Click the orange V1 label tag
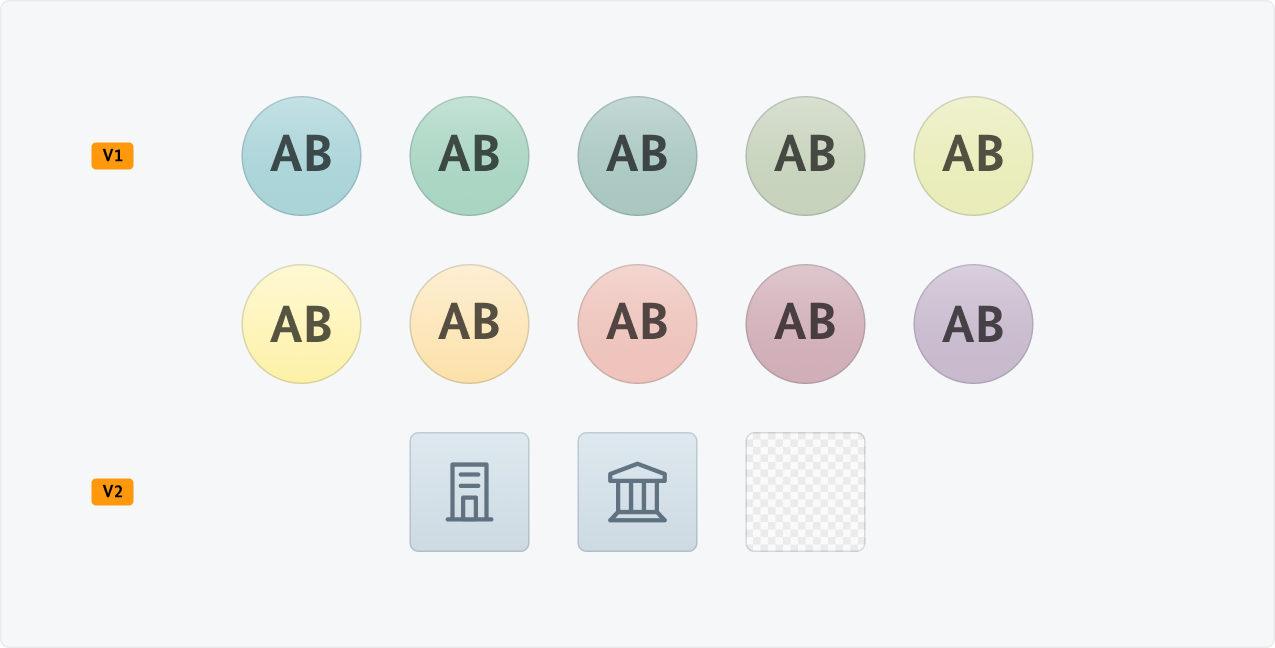The height and width of the screenshot is (648, 1275). coord(112,155)
